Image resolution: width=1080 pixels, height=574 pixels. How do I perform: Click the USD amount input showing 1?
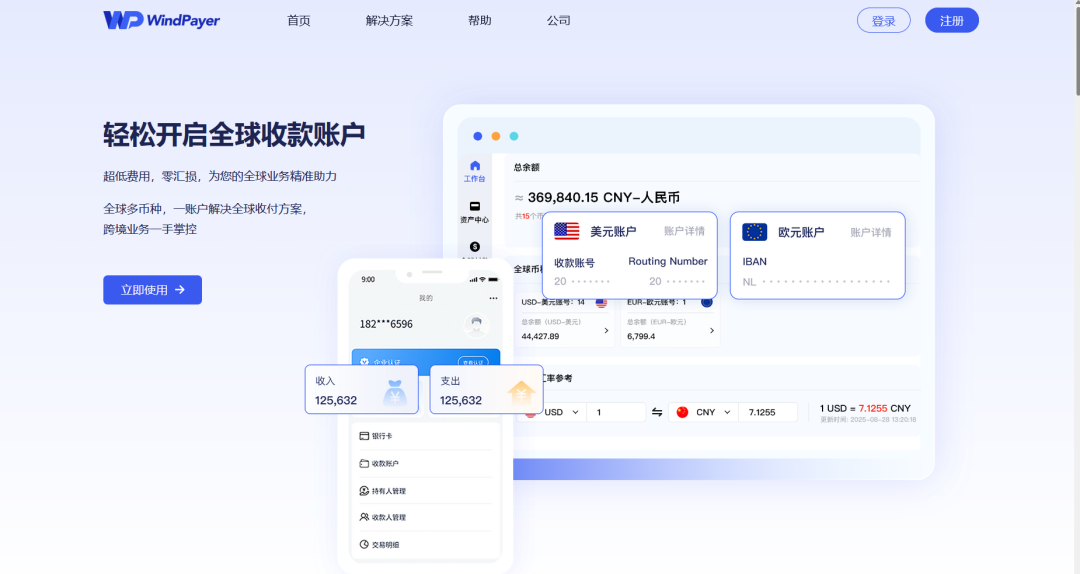coord(616,412)
